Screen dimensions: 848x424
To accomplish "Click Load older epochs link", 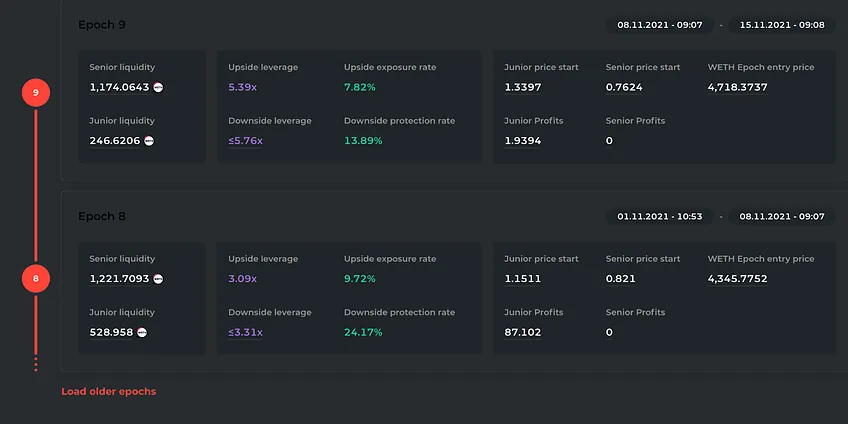I will (109, 391).
